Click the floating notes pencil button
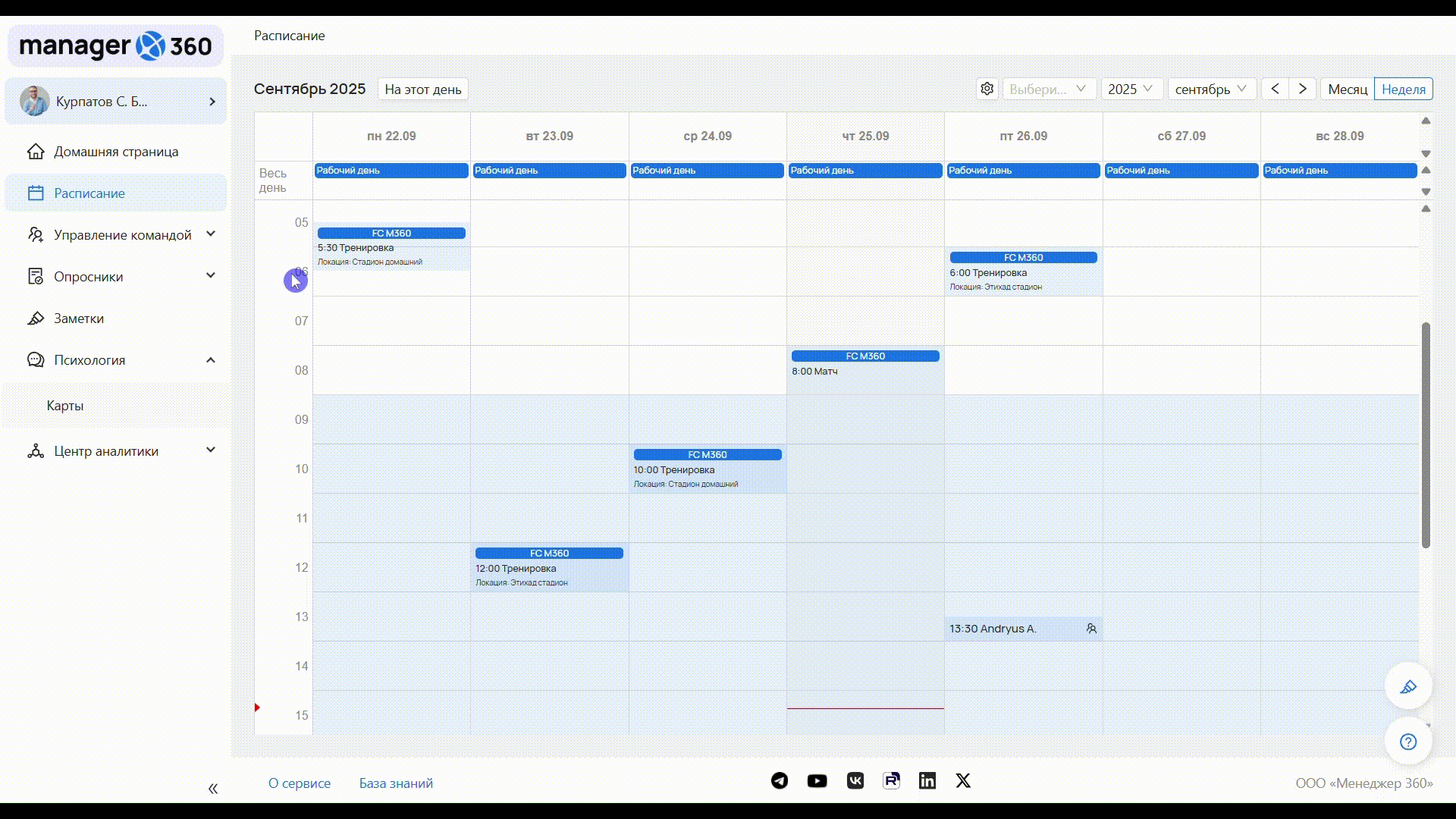The width and height of the screenshot is (1456, 819). (1408, 687)
